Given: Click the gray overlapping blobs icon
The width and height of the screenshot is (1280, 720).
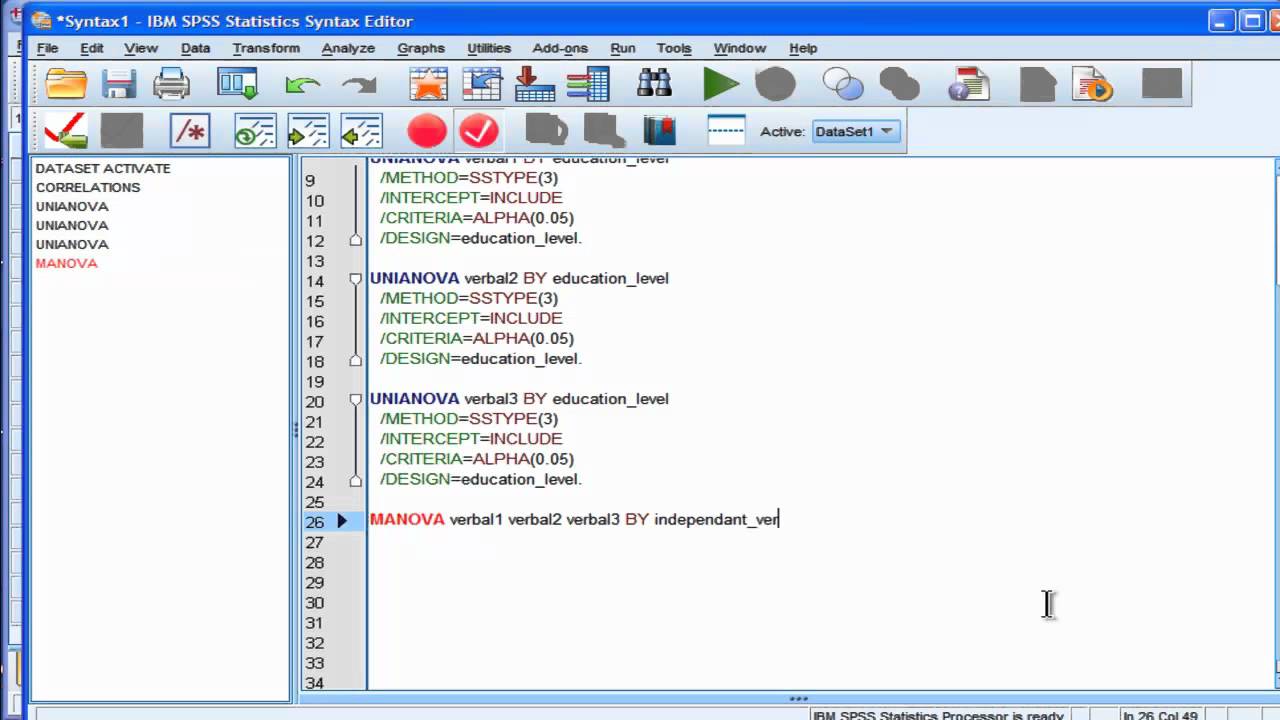Looking at the screenshot, I should coord(899,85).
